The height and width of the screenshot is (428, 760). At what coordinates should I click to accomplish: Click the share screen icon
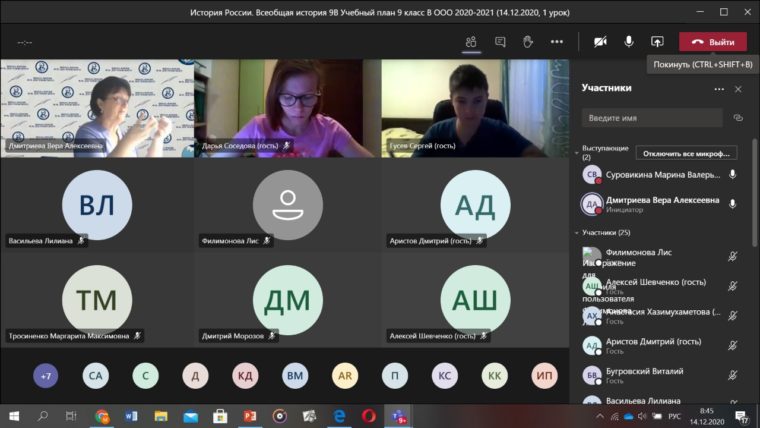tap(657, 42)
